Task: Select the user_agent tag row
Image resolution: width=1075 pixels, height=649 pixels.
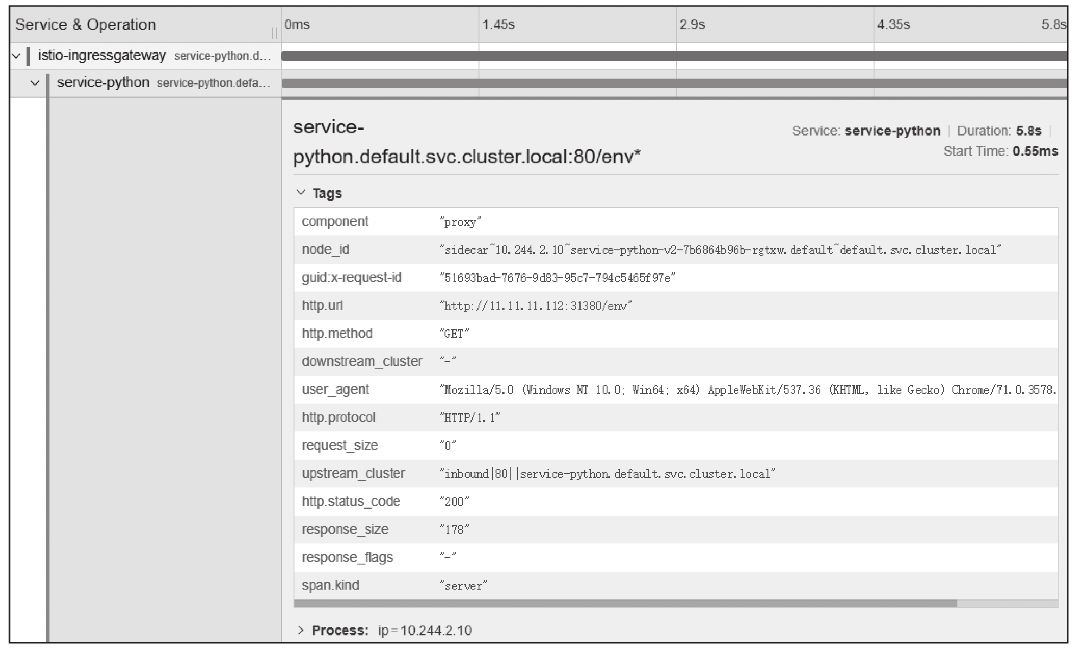Action: point(675,388)
